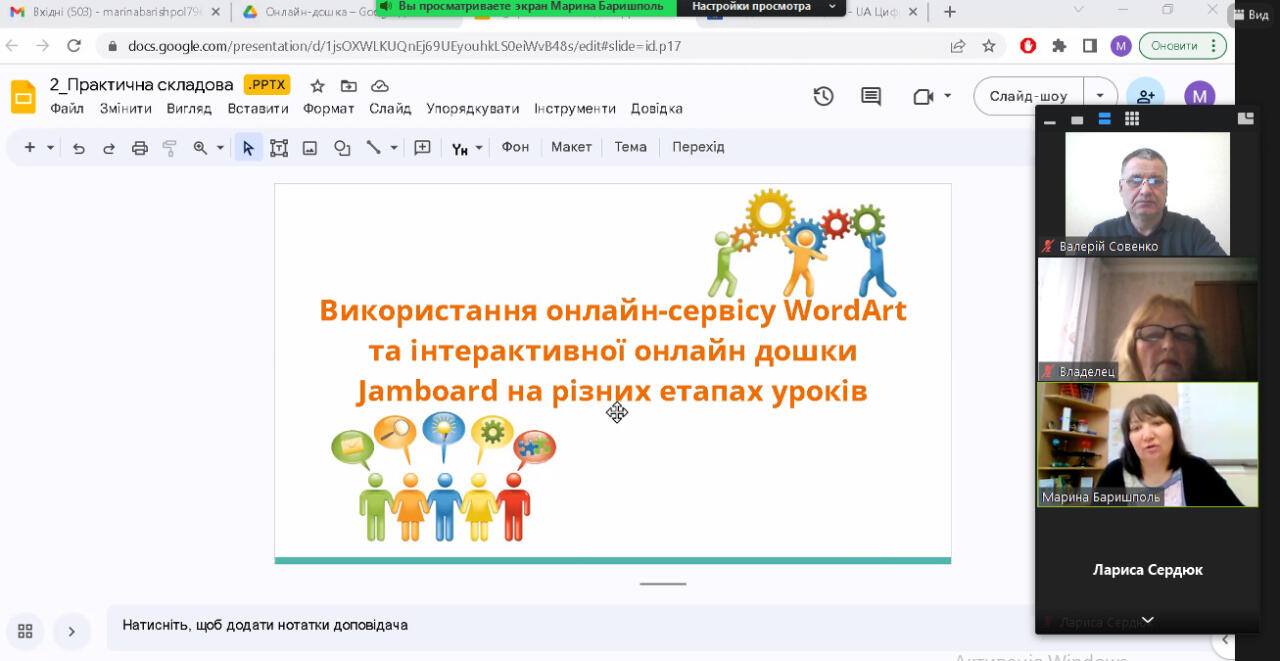Viewport: 1280px width, 661px height.
Task: Add a new slide with plus button
Action: tap(30, 147)
